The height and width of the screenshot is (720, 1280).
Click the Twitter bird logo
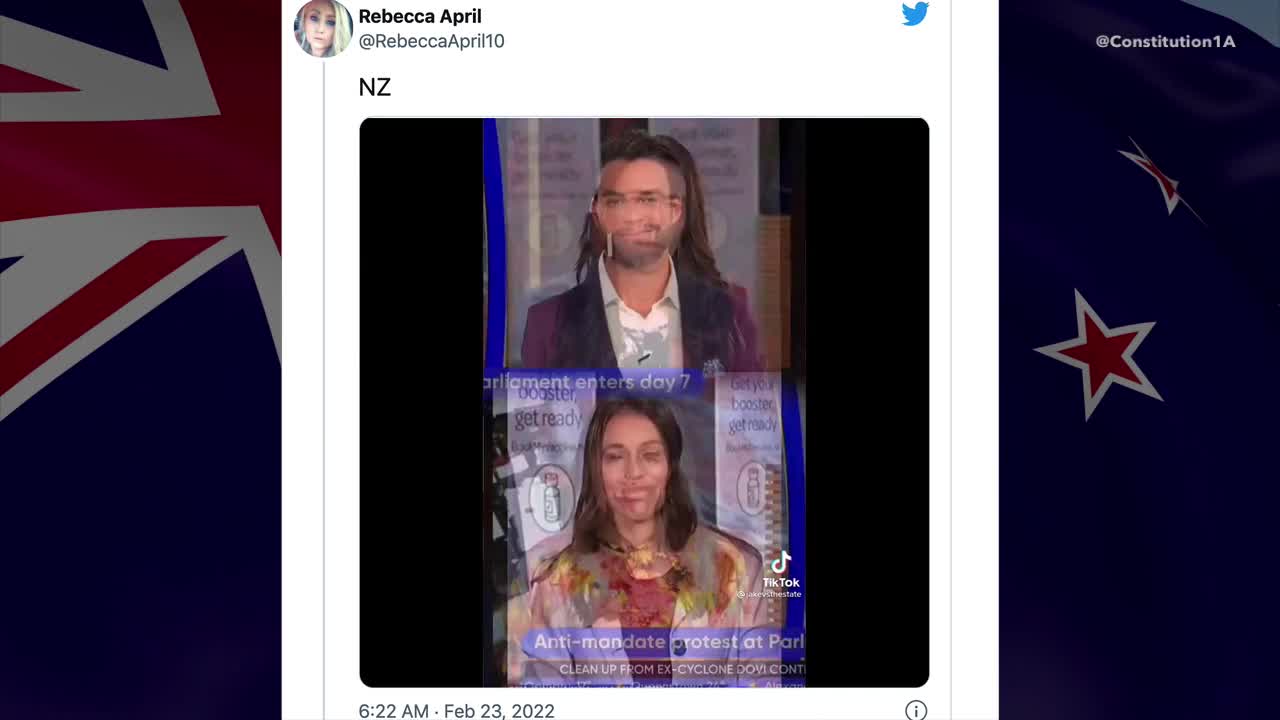915,14
